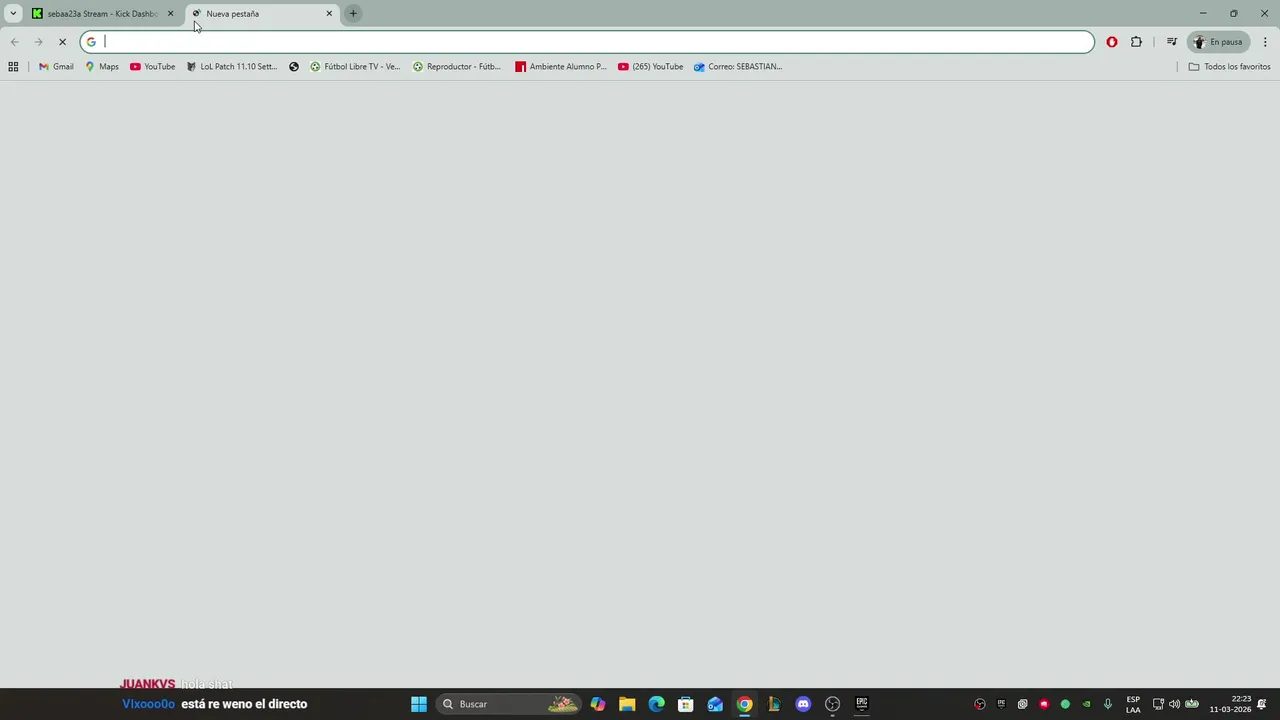Open the LoL Patch 11.10 bookmark
This screenshot has width=1280, height=720.
[232, 67]
